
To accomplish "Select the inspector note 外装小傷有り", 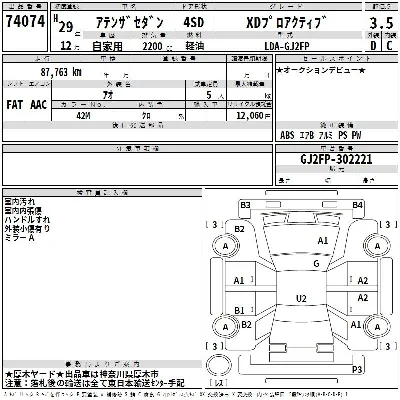I will click(27, 229).
